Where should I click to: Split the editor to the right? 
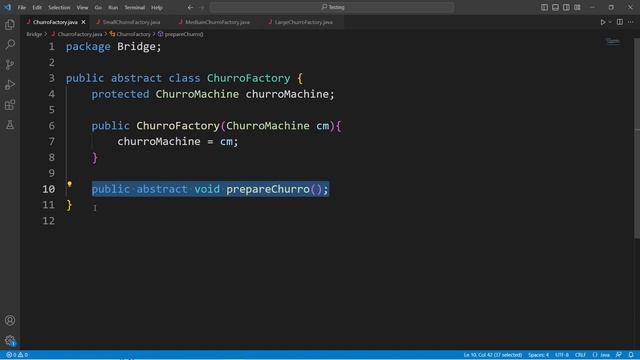pyautogui.click(x=620, y=22)
